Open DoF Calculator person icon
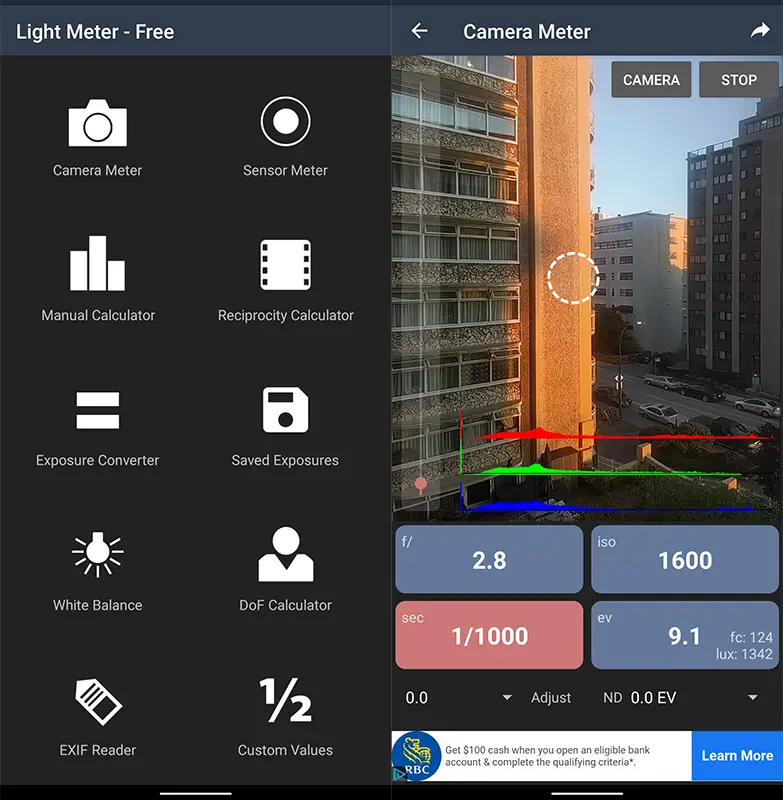Viewport: 783px width, 800px height. 286,554
